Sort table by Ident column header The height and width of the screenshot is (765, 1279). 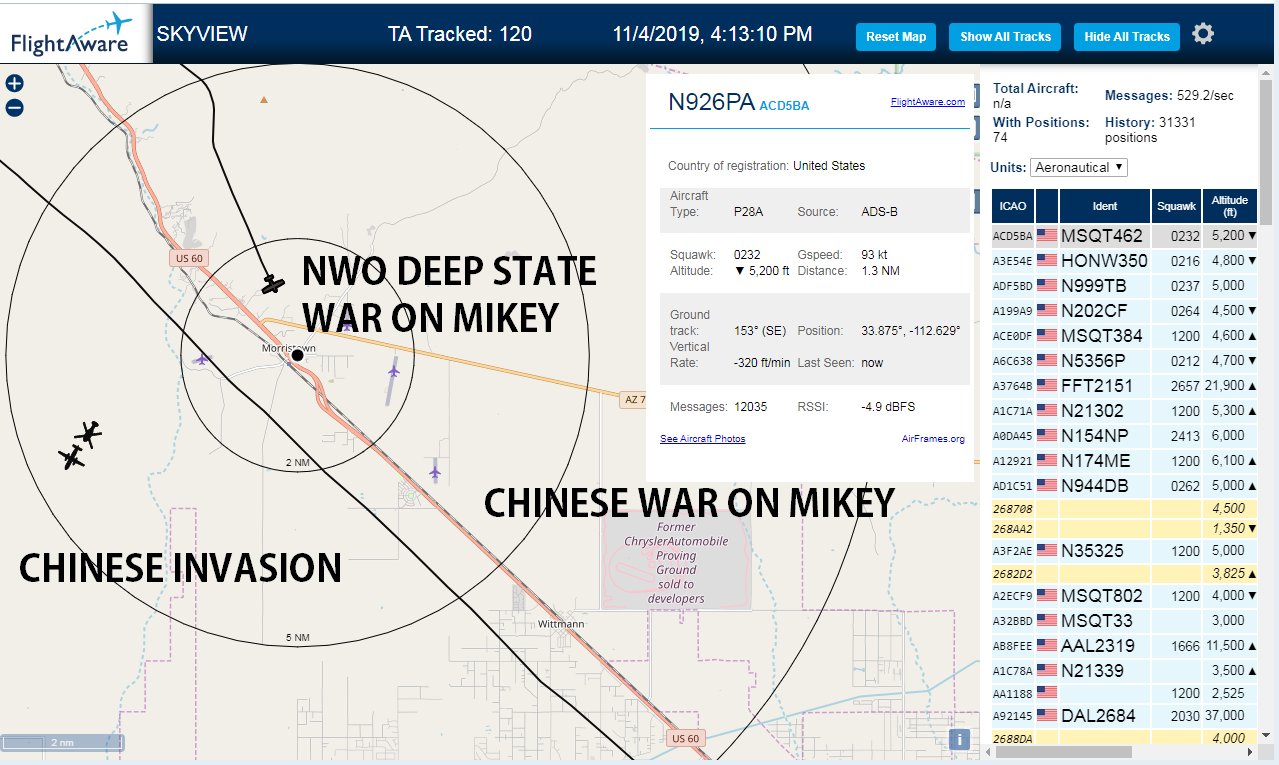[1105, 206]
